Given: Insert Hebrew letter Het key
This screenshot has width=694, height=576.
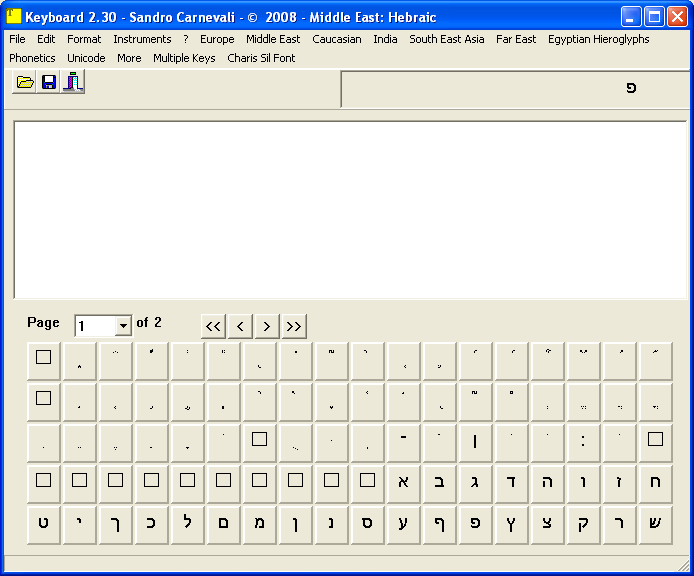Looking at the screenshot, I should click(655, 484).
